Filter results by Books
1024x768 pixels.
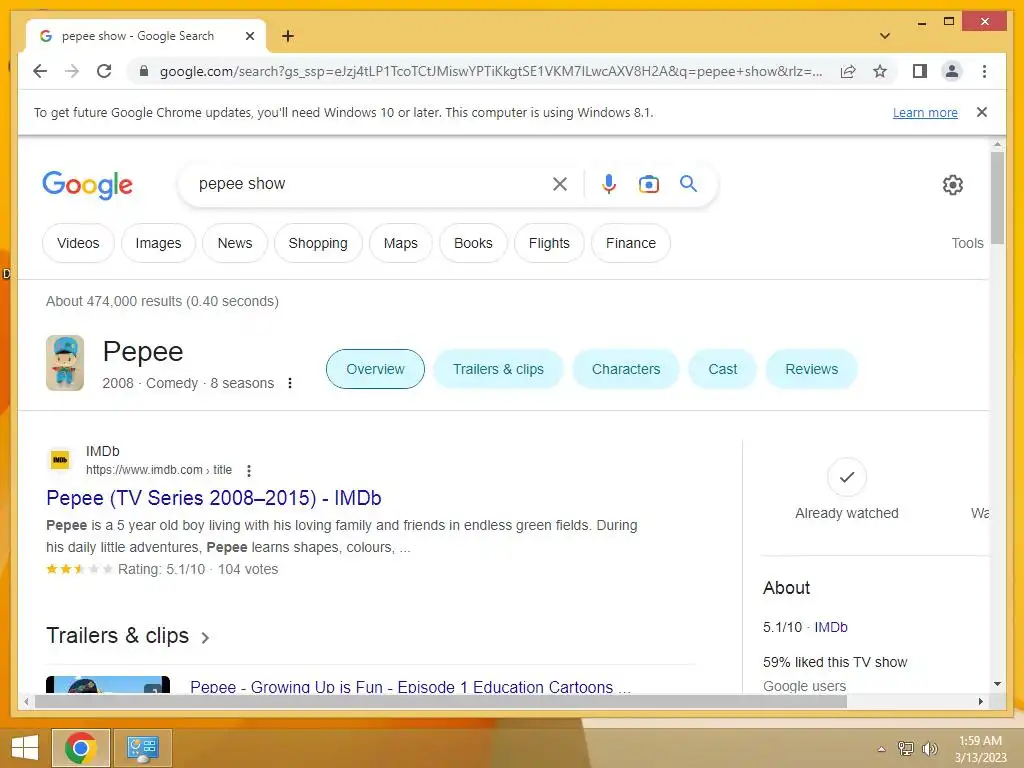[x=473, y=243]
